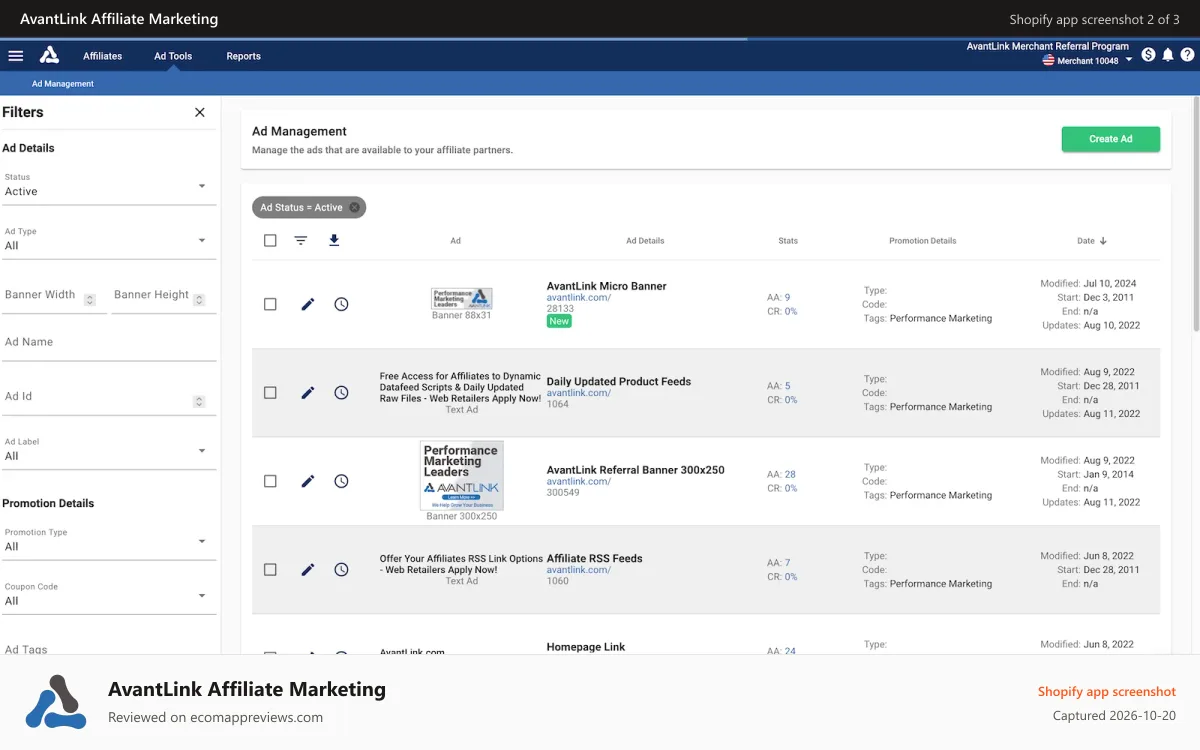Open the Coupon Code dropdown
The image size is (1200, 750).
pyautogui.click(x=108, y=595)
